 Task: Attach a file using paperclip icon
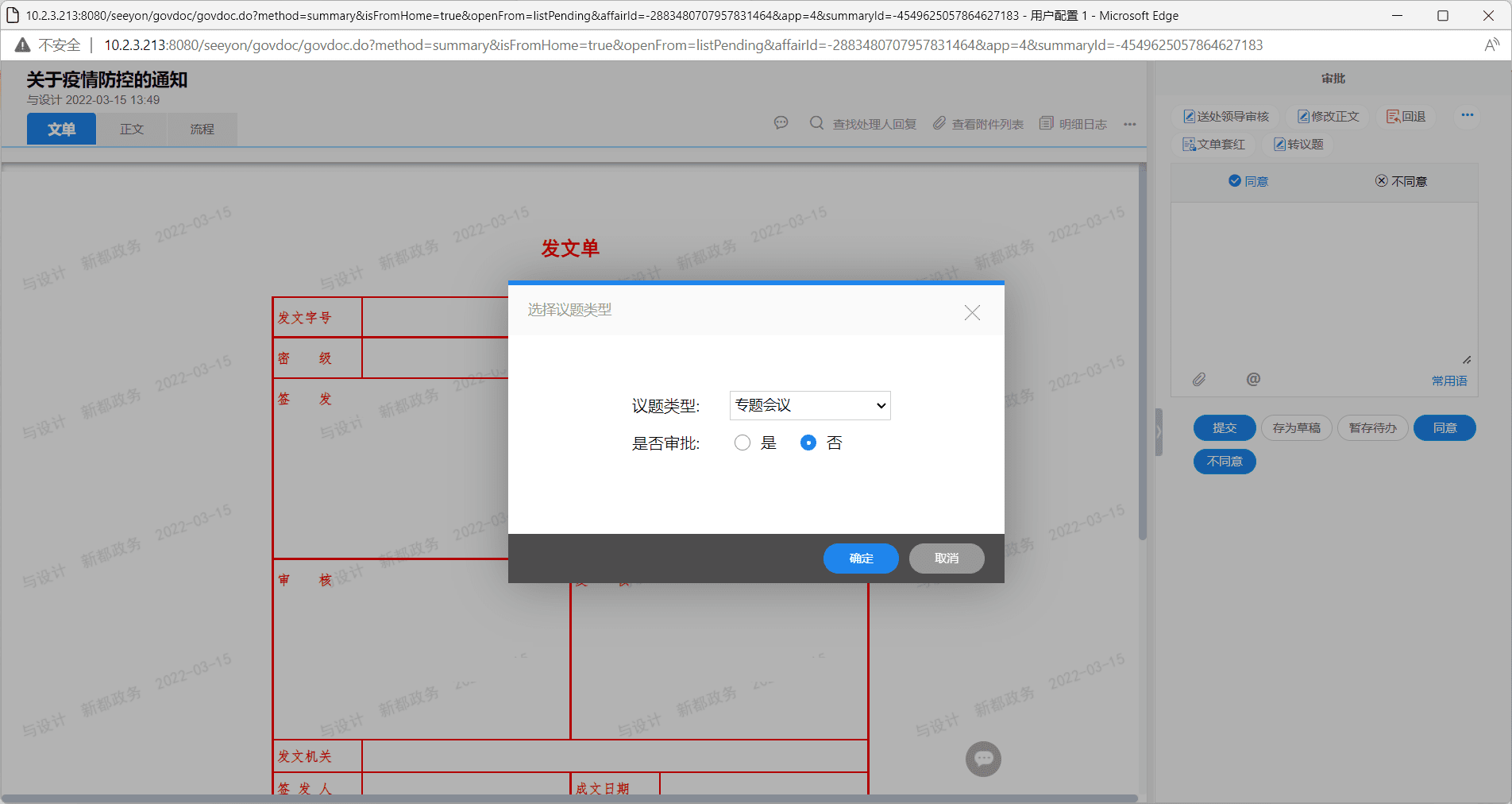(1199, 380)
